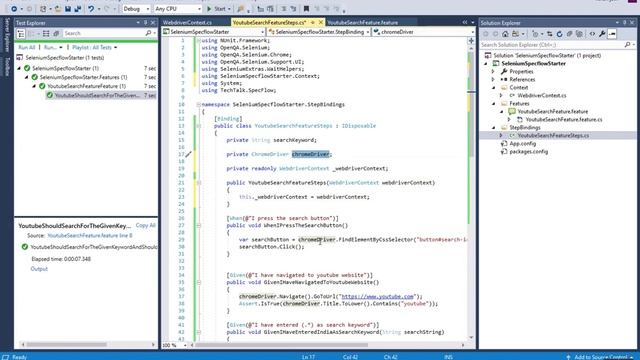Image resolution: width=640 pixels, height=360 pixels.
Task: Collapse all nodes in Solution Explorer
Action: click(569, 34)
